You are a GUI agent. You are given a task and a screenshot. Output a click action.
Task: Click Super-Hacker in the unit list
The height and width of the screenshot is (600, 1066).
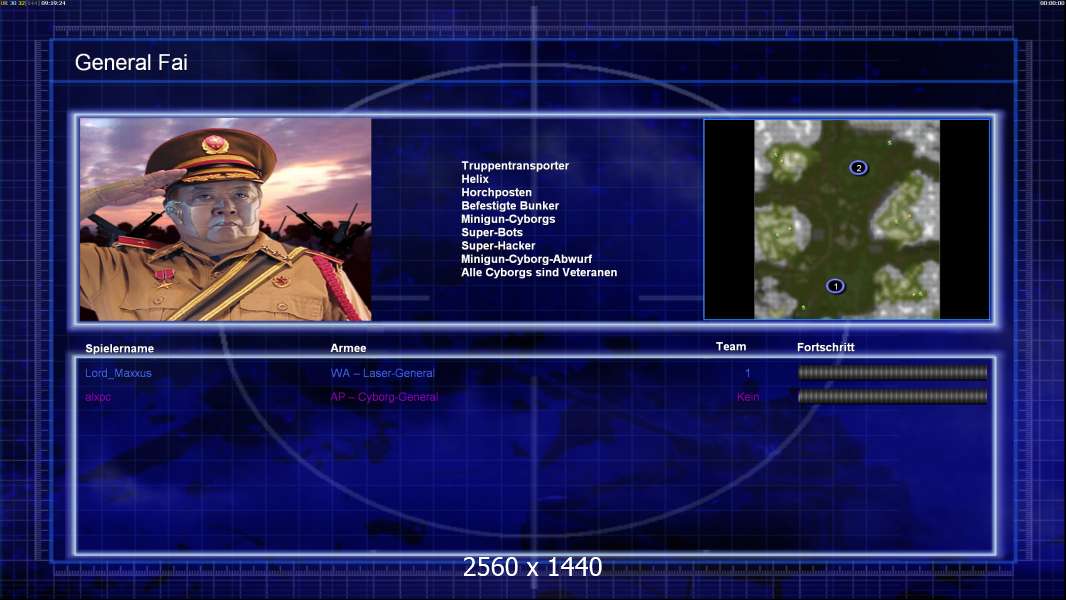pyautogui.click(x=498, y=246)
